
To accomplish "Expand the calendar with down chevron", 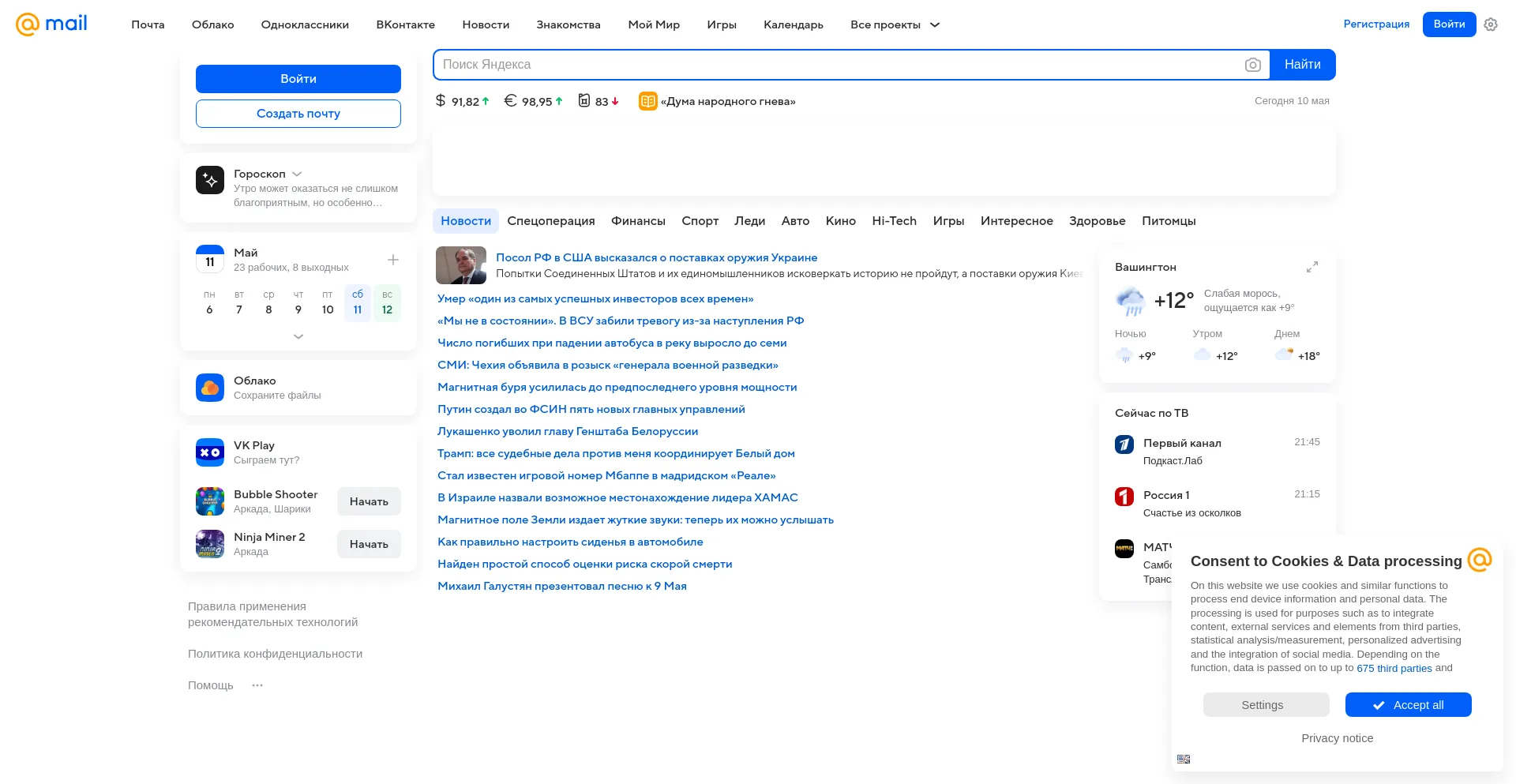I will point(298,336).
